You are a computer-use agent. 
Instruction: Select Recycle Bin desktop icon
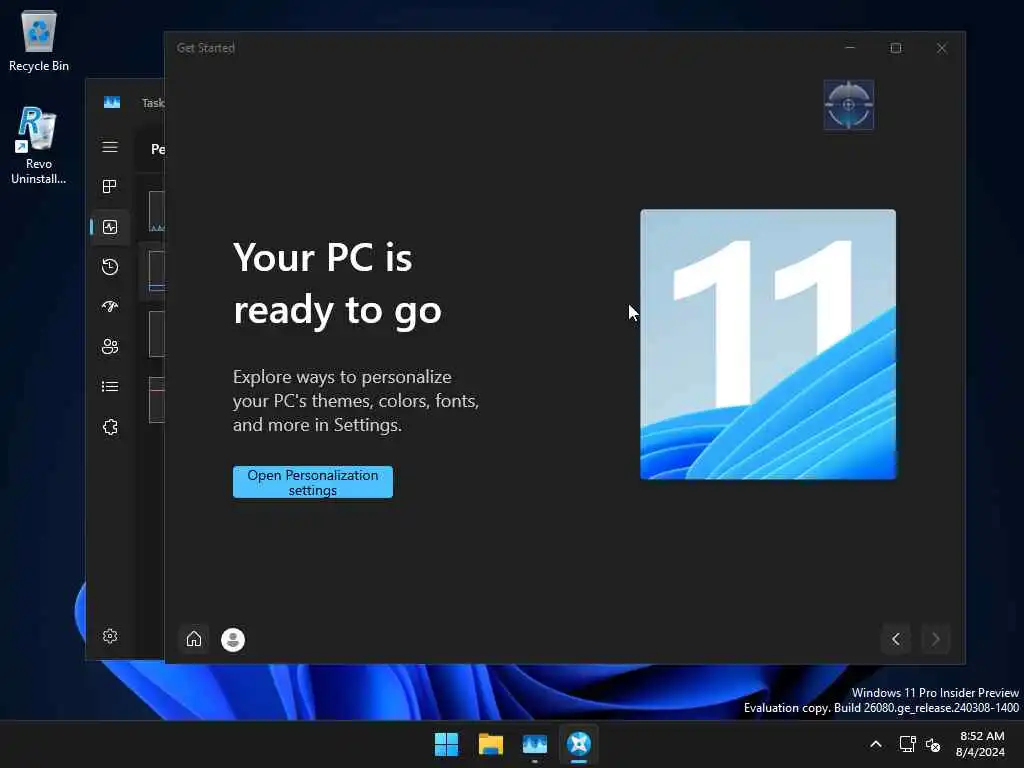39,41
